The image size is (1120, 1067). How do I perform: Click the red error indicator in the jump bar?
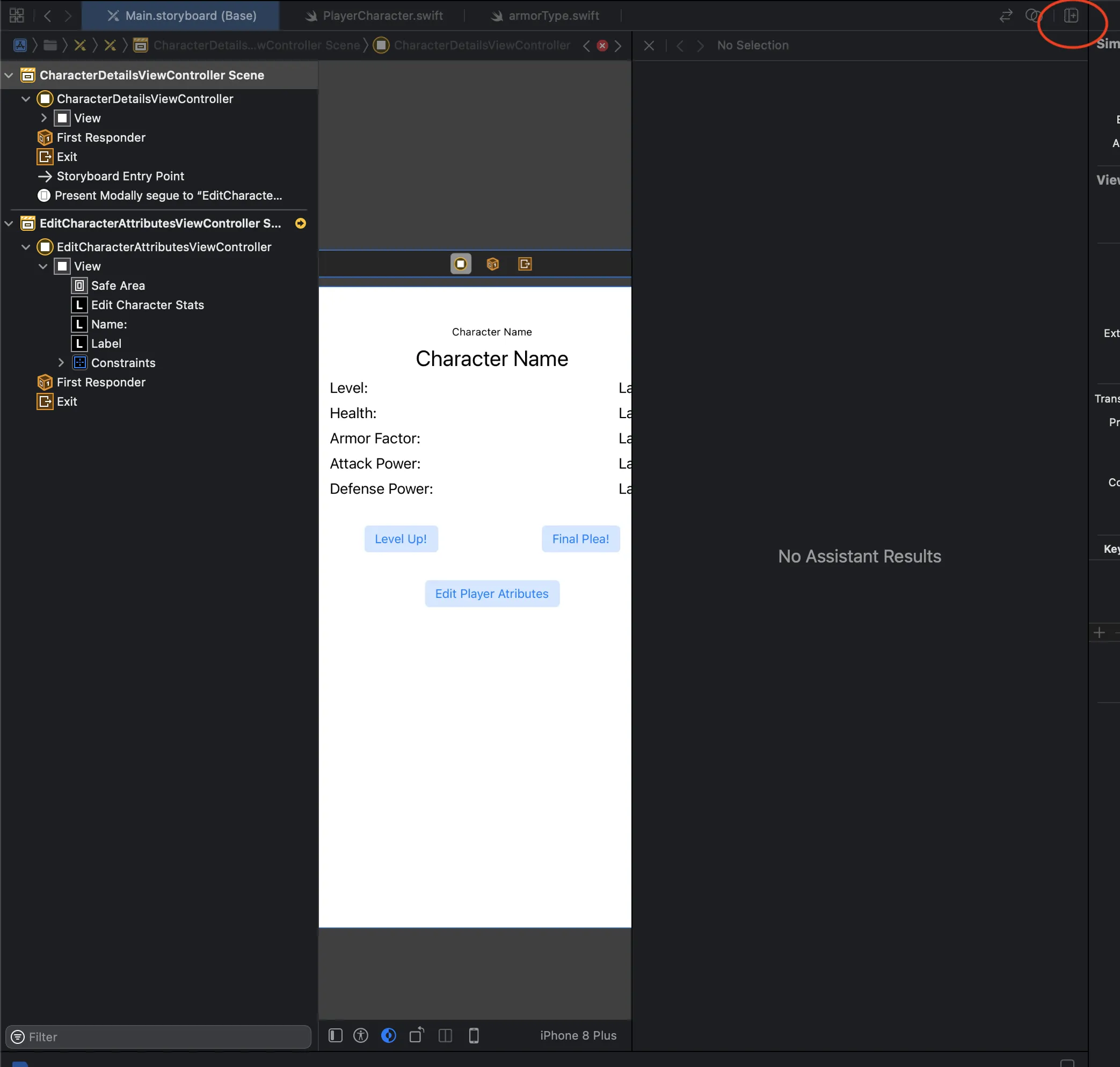[602, 46]
